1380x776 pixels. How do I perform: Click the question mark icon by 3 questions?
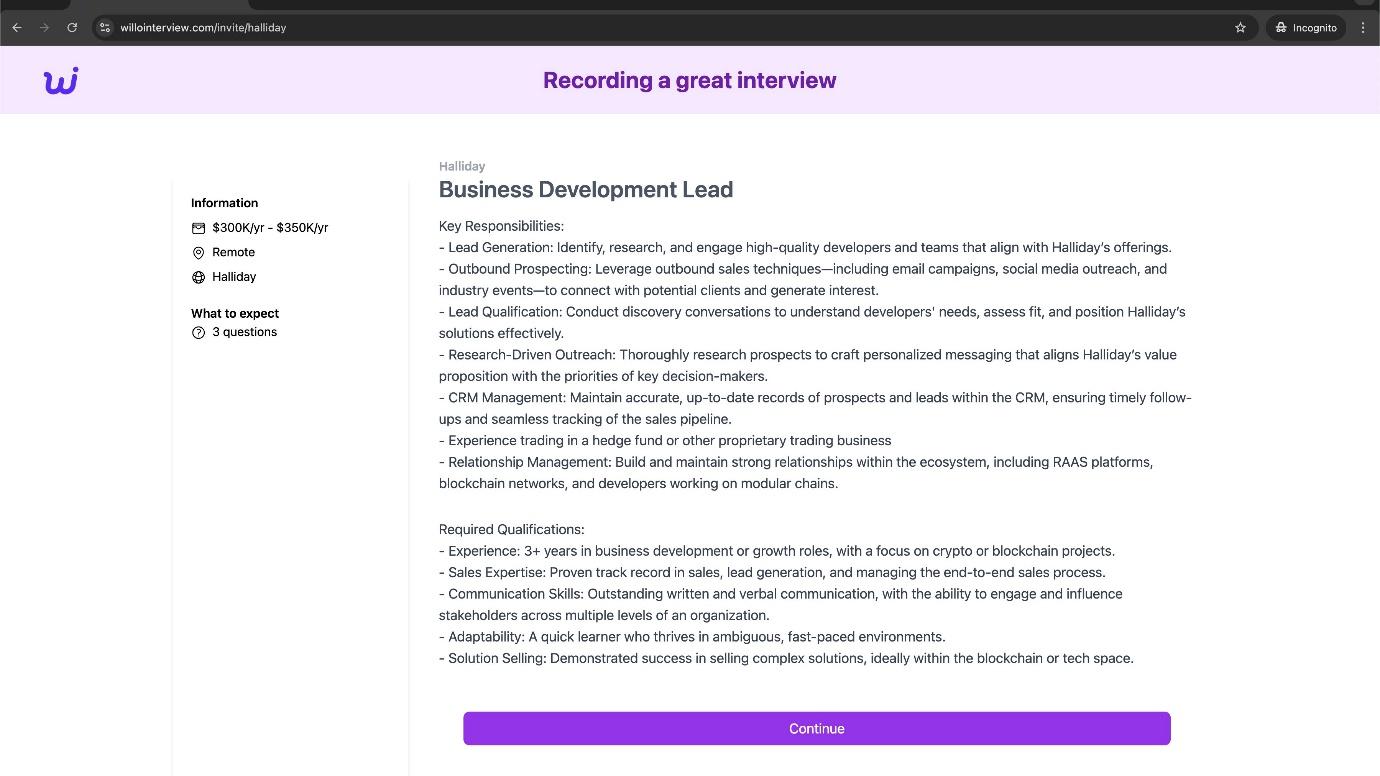click(198, 332)
